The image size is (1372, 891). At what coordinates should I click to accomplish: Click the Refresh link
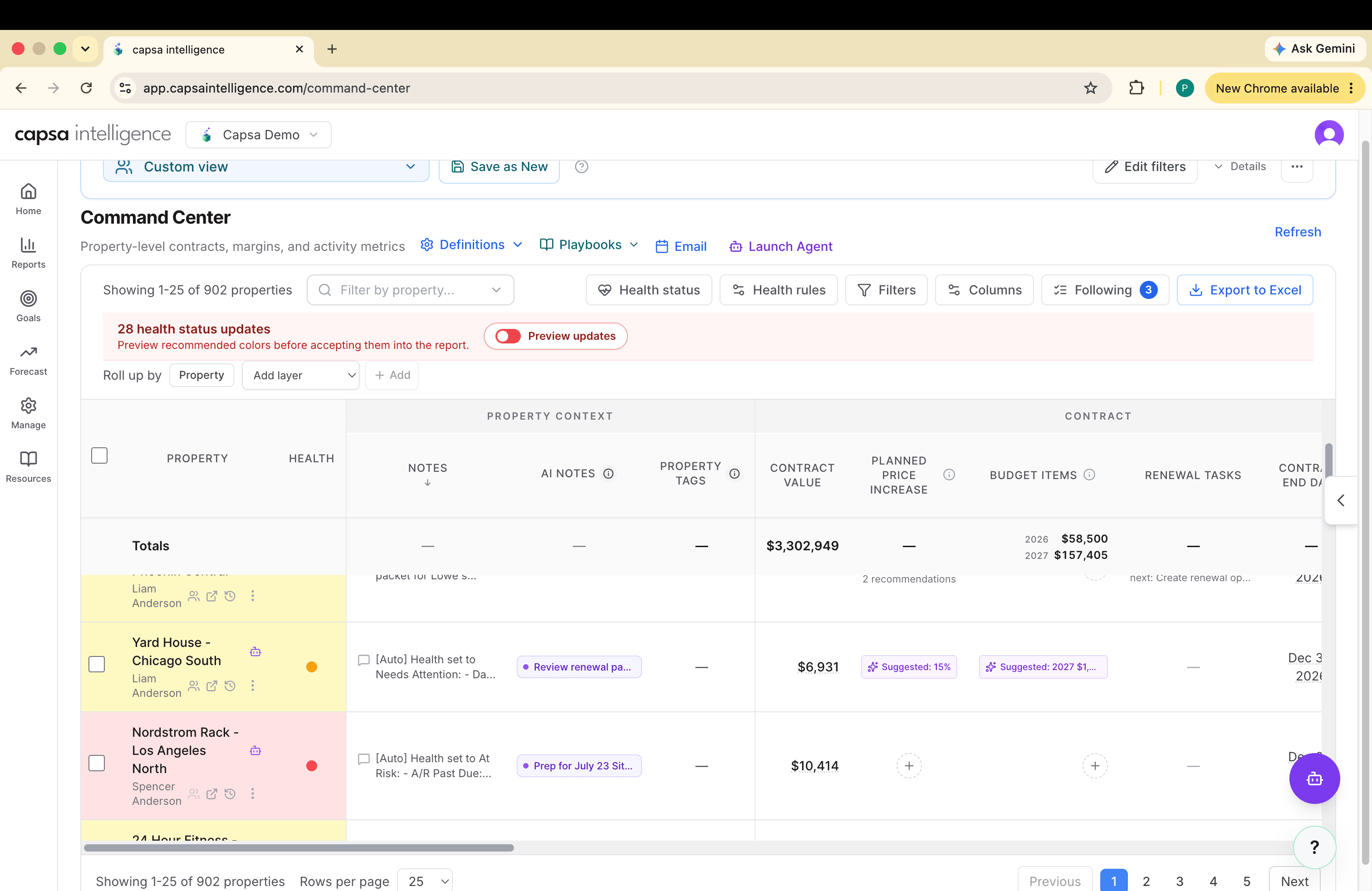pyautogui.click(x=1298, y=232)
